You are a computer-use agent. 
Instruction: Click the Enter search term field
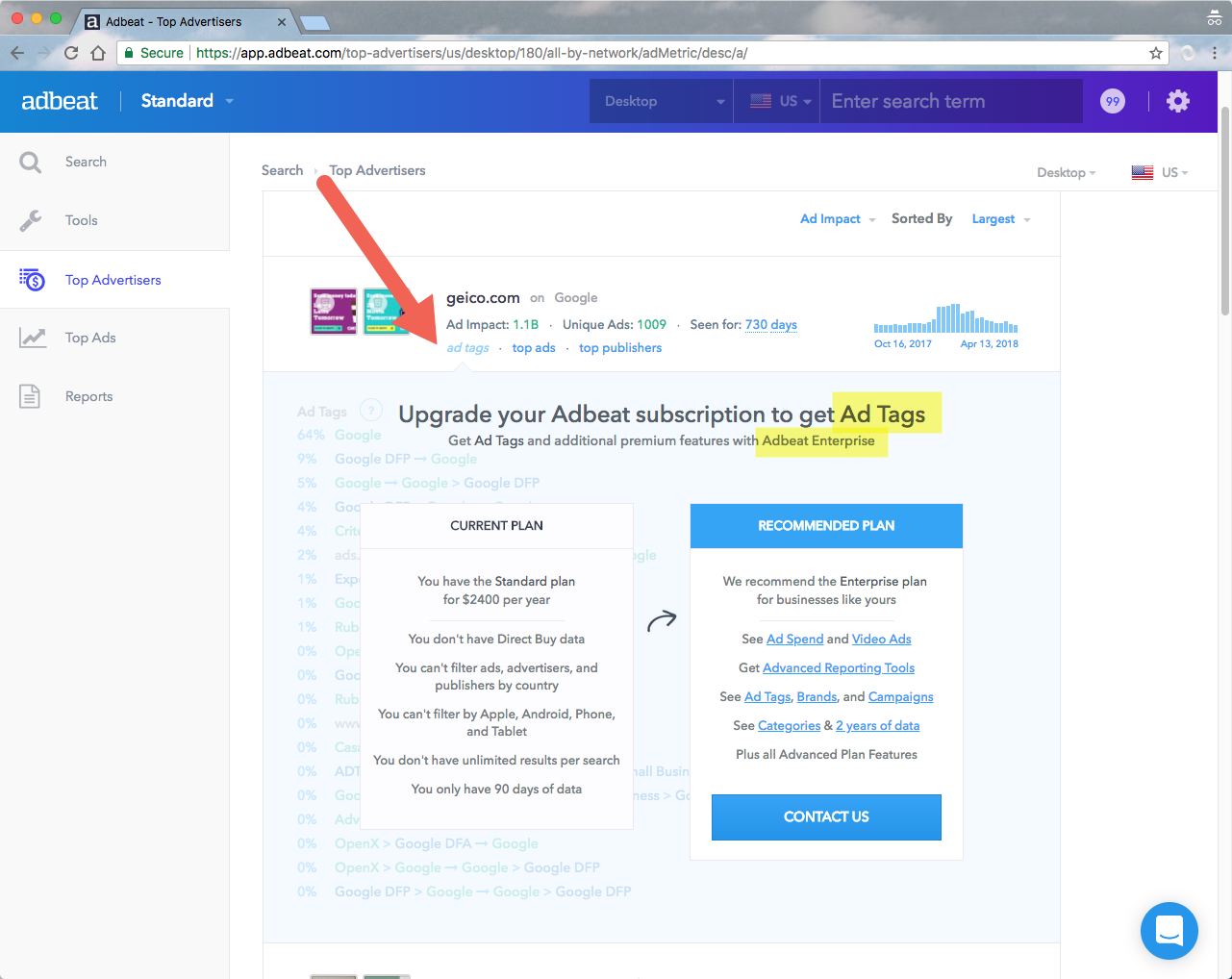pos(951,101)
